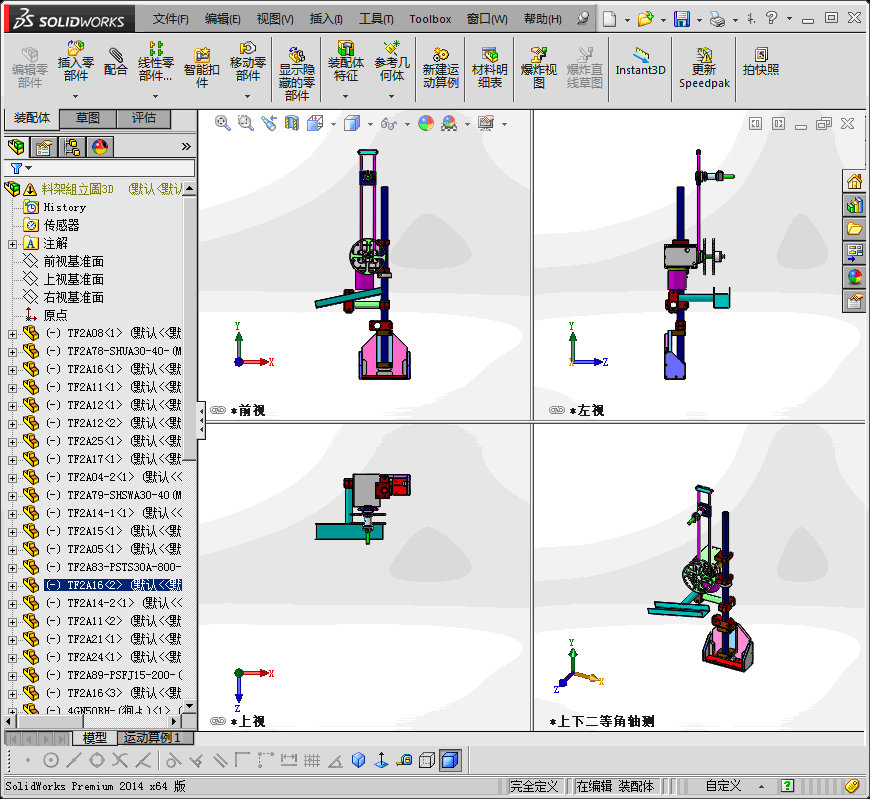
Task: Click Zoom to Fit in view toolbar
Action: pyautogui.click(x=223, y=123)
